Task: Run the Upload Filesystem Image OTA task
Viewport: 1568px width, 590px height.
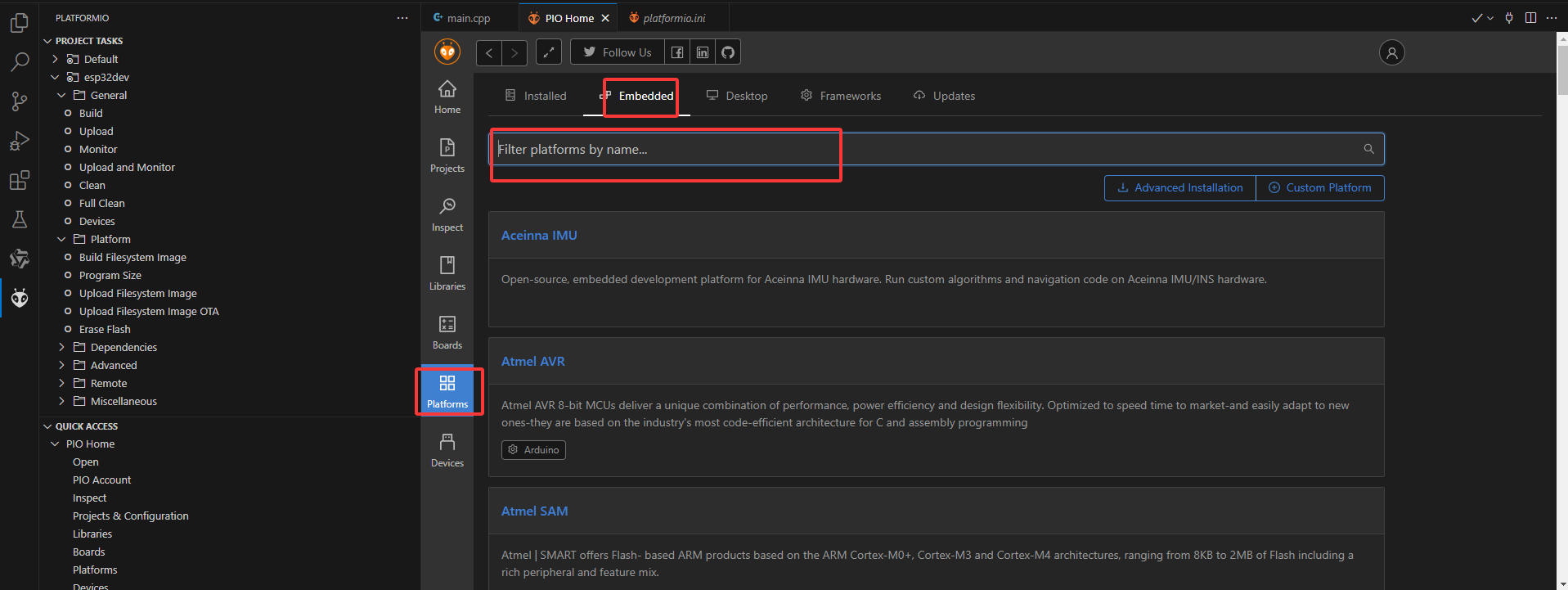Action: [149, 311]
